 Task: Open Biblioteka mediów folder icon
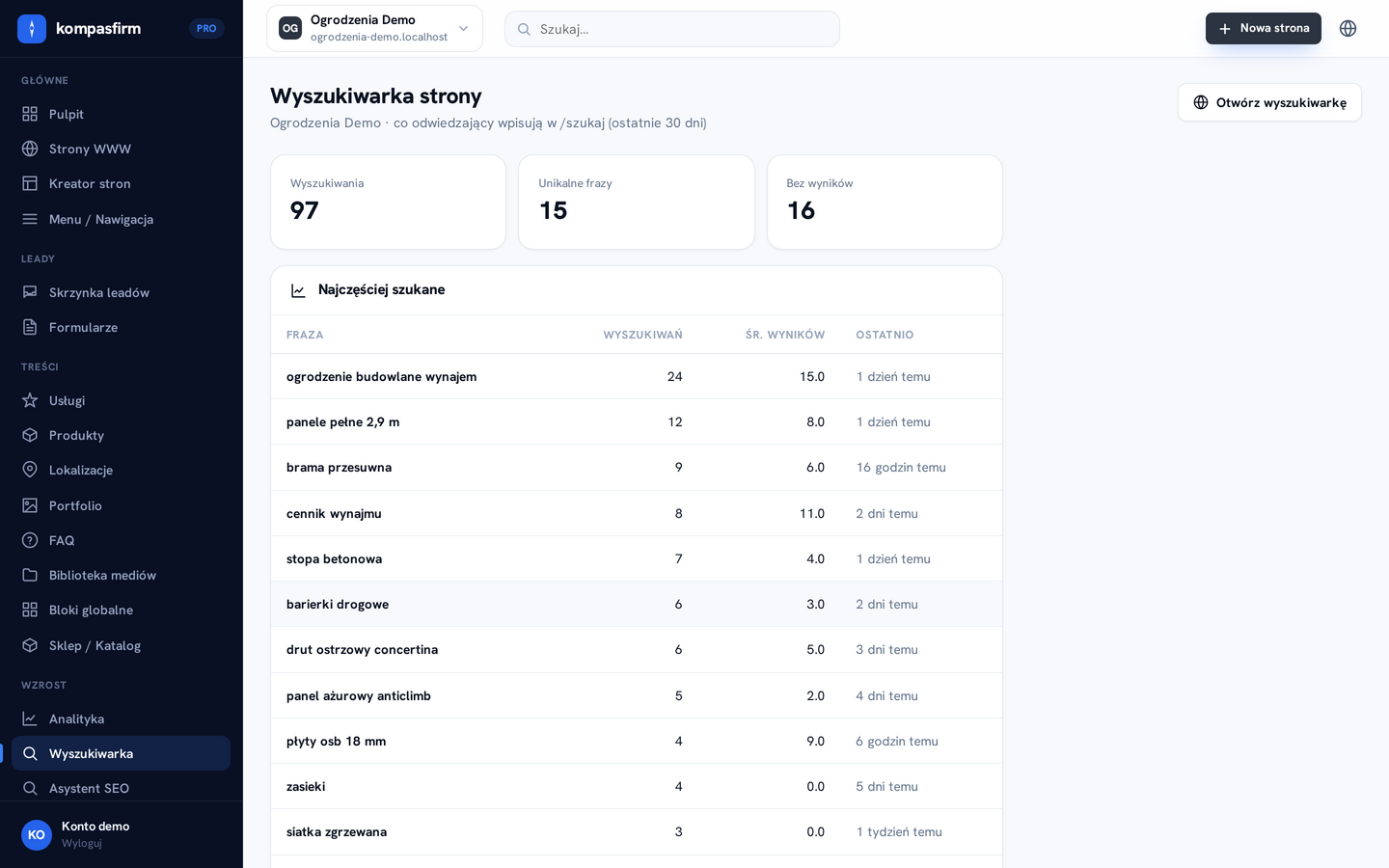30,575
